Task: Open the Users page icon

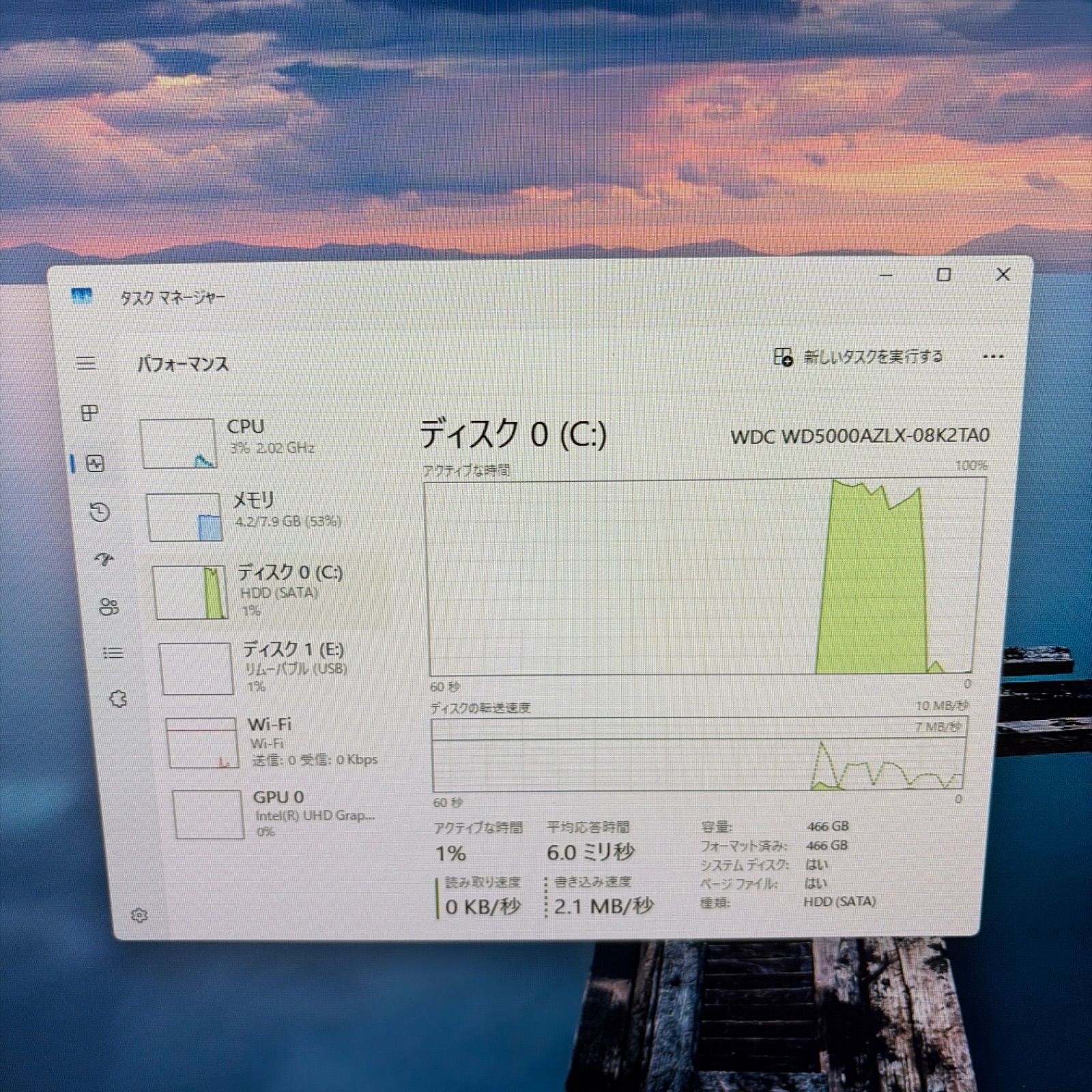Action: pyautogui.click(x=109, y=607)
